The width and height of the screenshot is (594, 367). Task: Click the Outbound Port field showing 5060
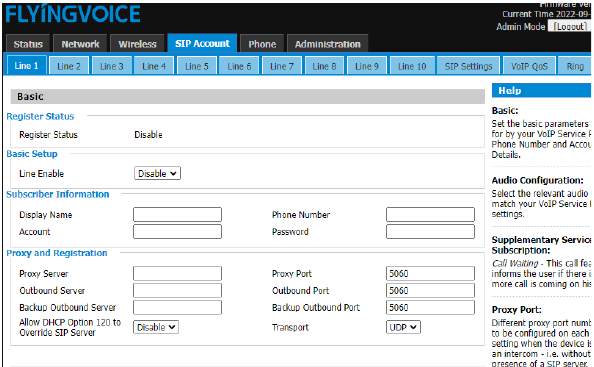tap(430, 290)
